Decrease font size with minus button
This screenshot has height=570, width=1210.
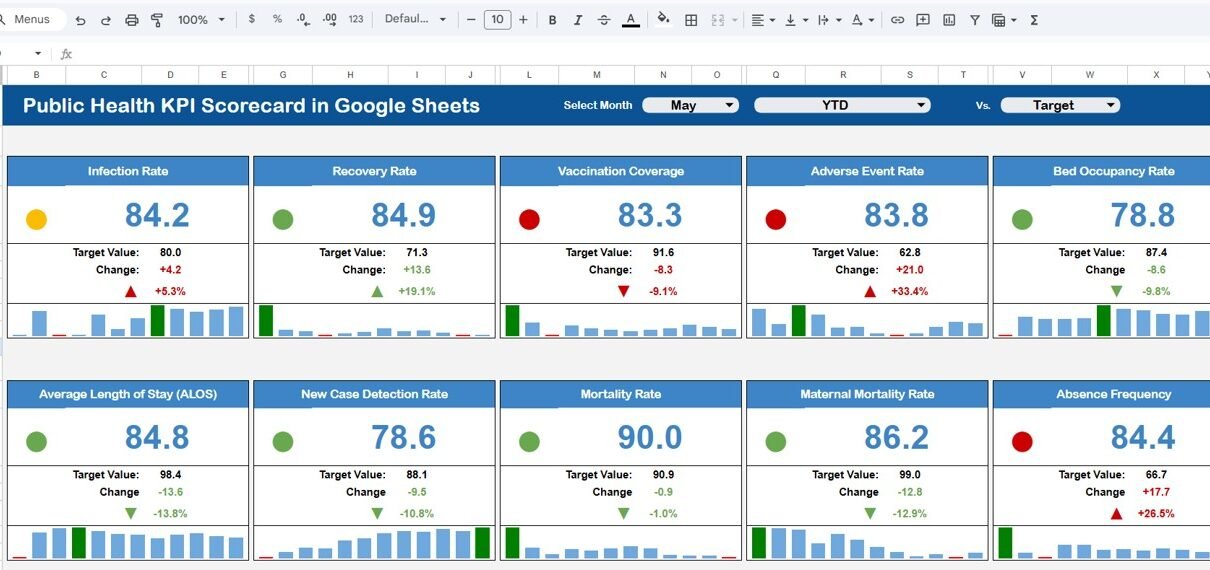(472, 20)
